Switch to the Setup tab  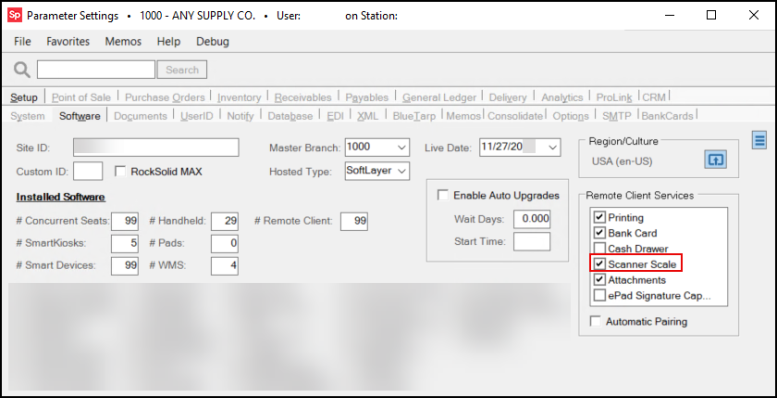pos(24,97)
